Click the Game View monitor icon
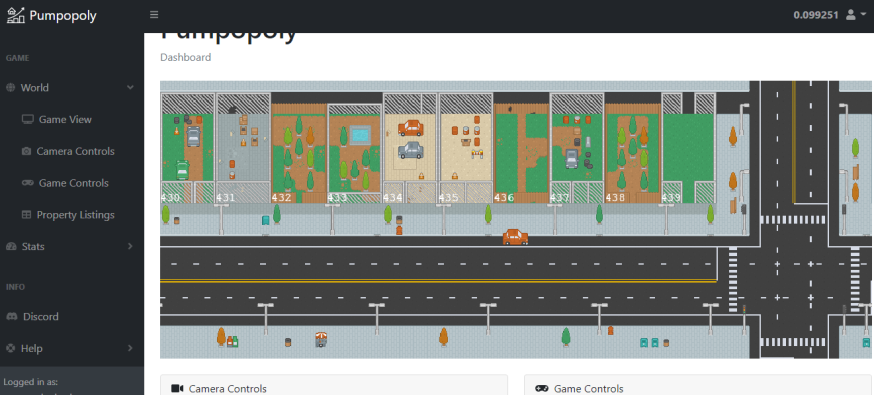 [x=27, y=119]
